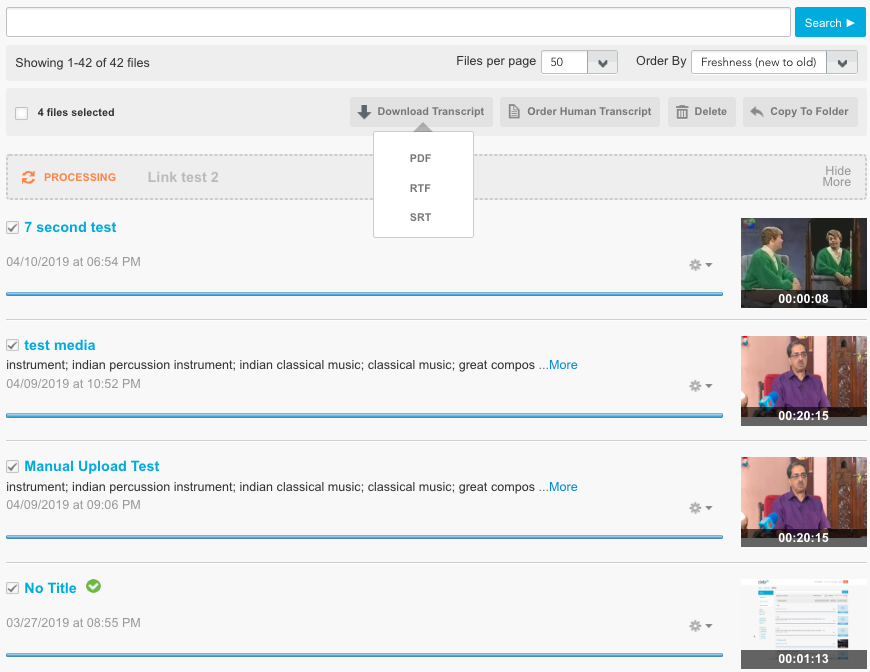The image size is (870, 672).
Task: Click the 7 second test video thumbnail
Action: pyautogui.click(x=803, y=263)
